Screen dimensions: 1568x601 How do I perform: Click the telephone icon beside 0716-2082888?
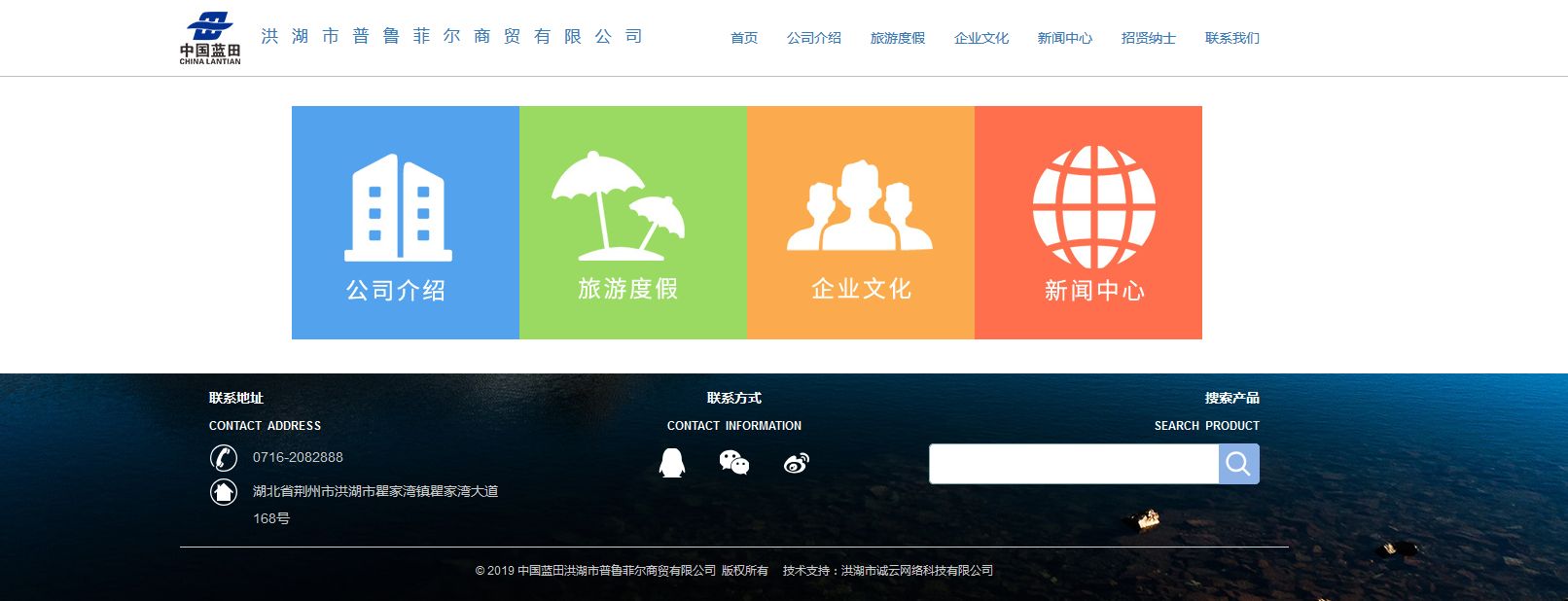224,457
